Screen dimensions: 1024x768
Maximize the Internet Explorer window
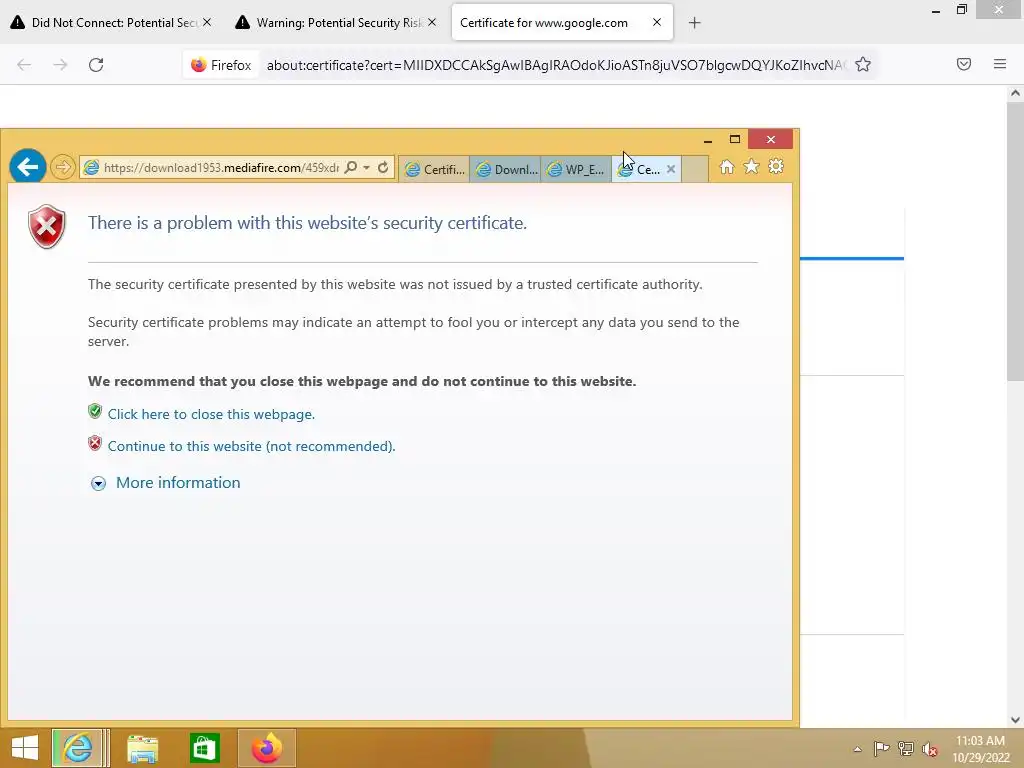tap(735, 139)
